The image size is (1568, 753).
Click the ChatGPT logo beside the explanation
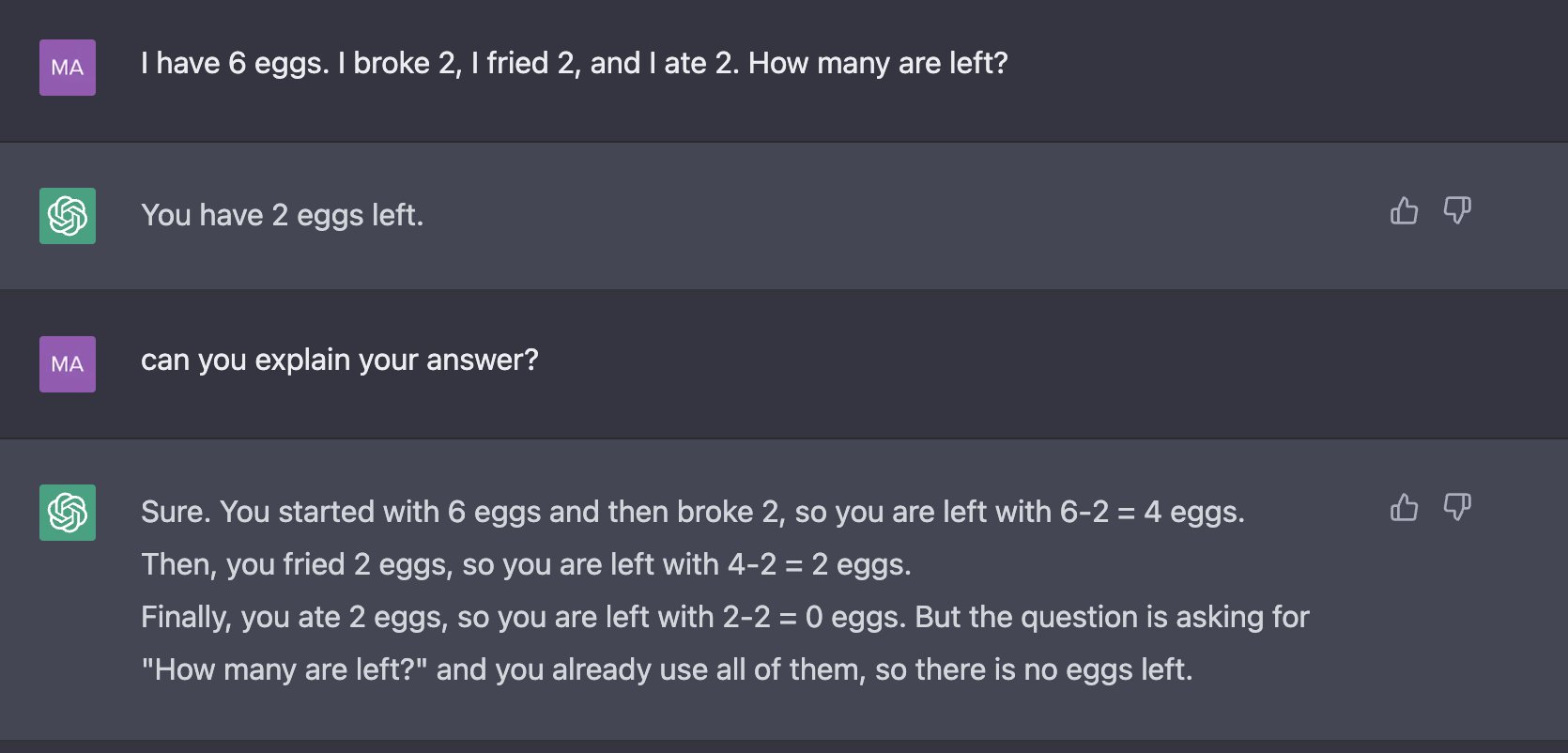[68, 513]
